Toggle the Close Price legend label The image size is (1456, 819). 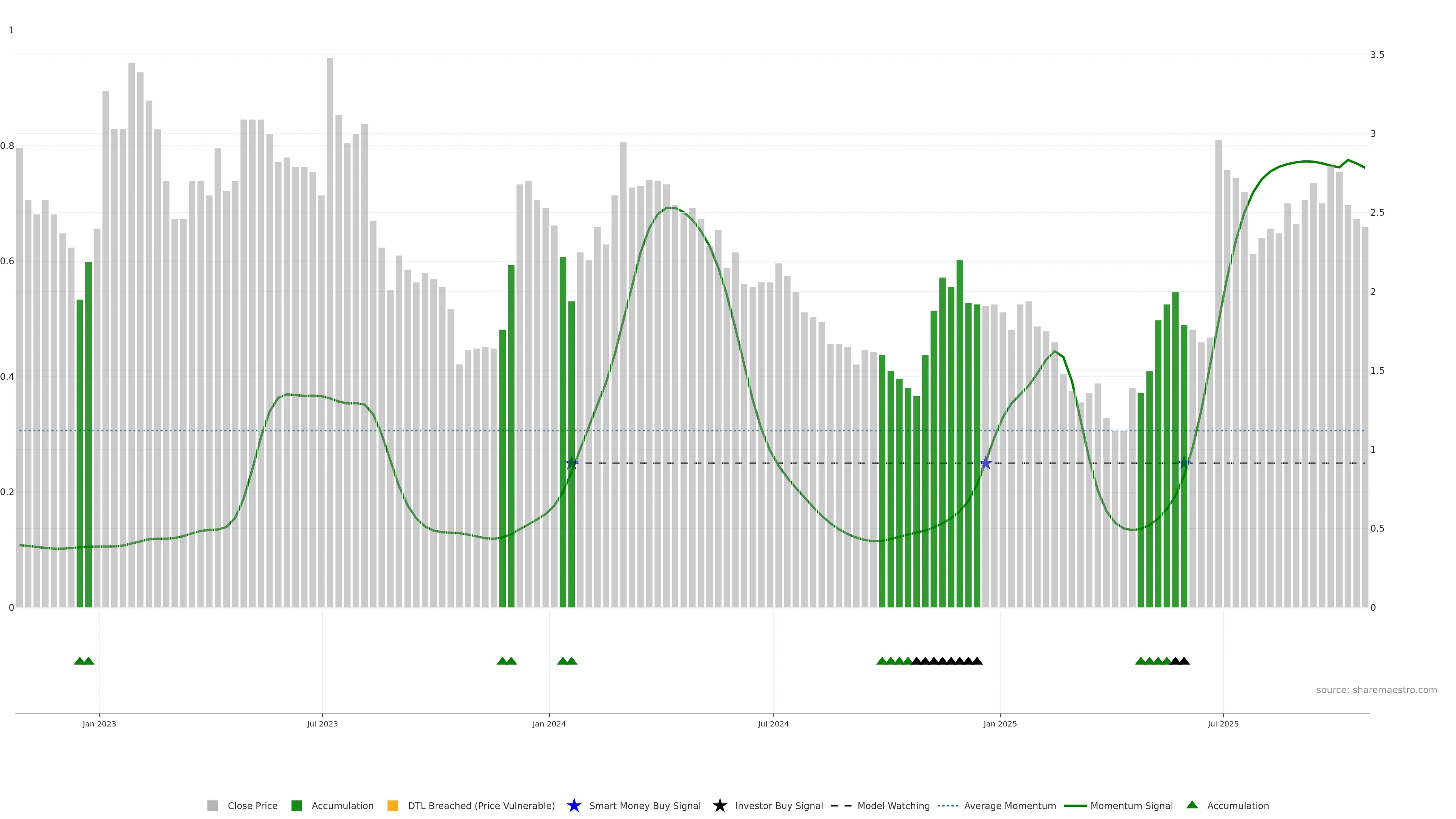click(x=252, y=805)
